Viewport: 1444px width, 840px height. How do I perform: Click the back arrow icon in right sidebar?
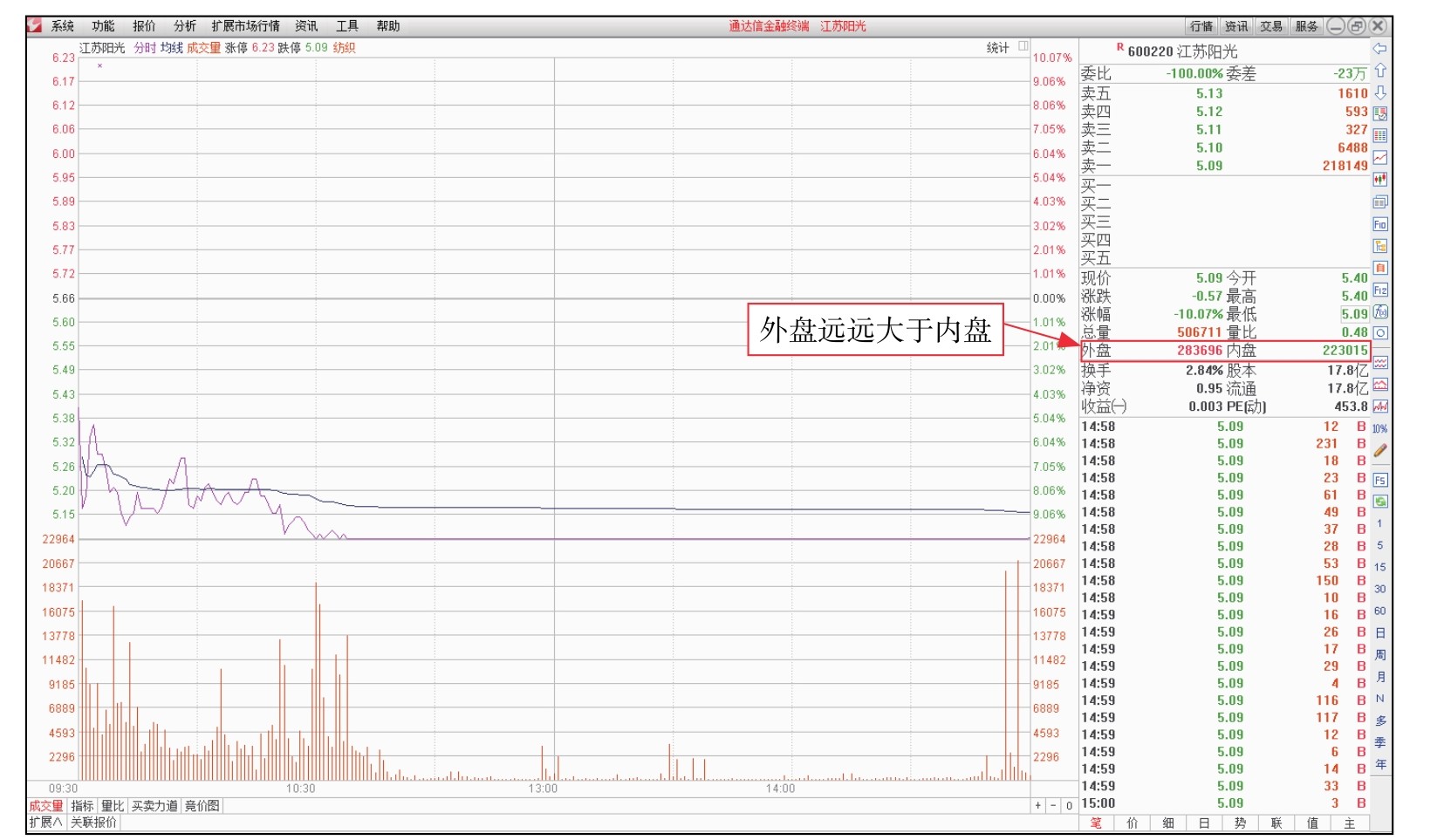tap(1379, 49)
